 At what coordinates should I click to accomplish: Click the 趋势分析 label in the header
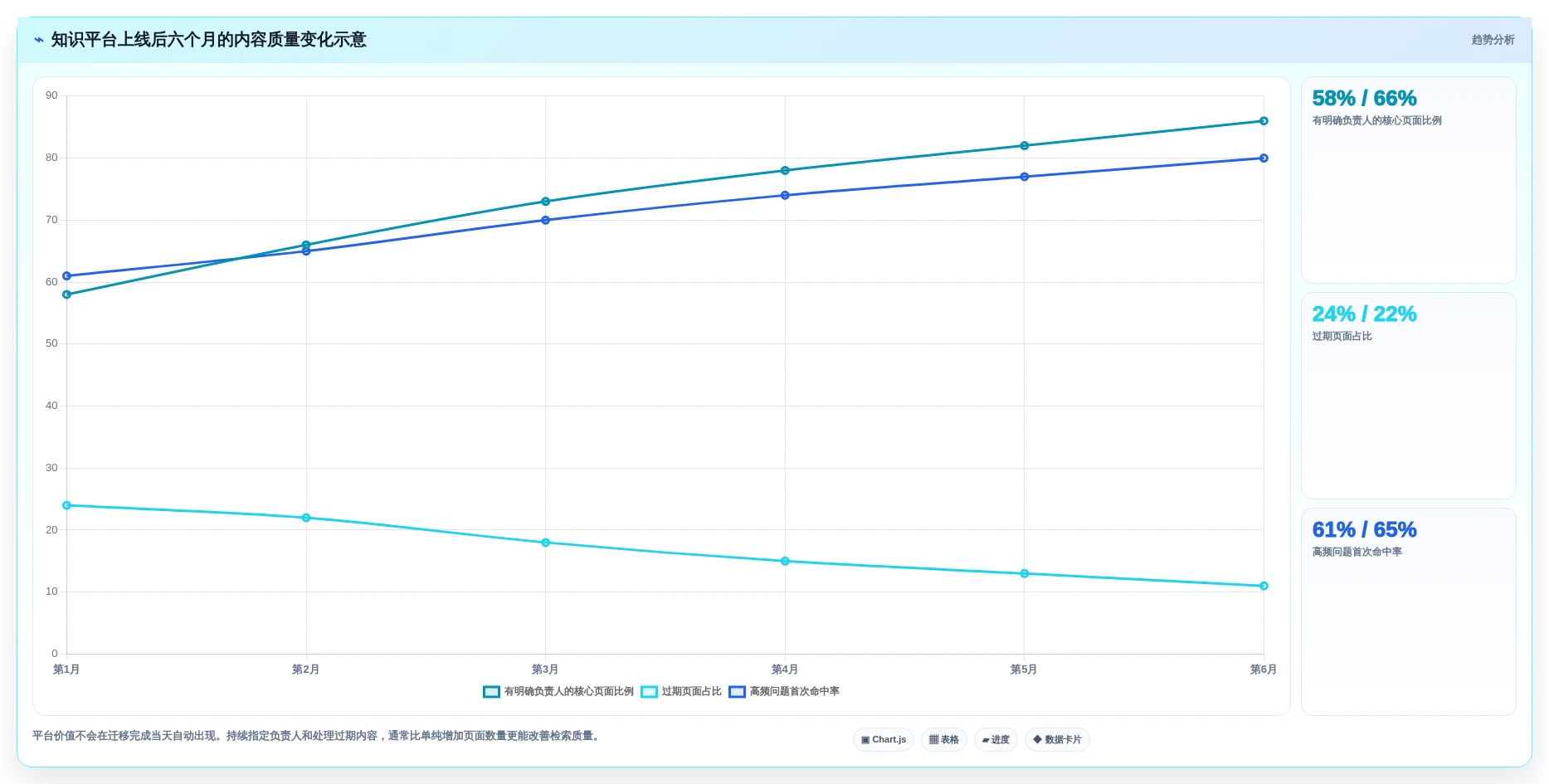pos(1493,40)
